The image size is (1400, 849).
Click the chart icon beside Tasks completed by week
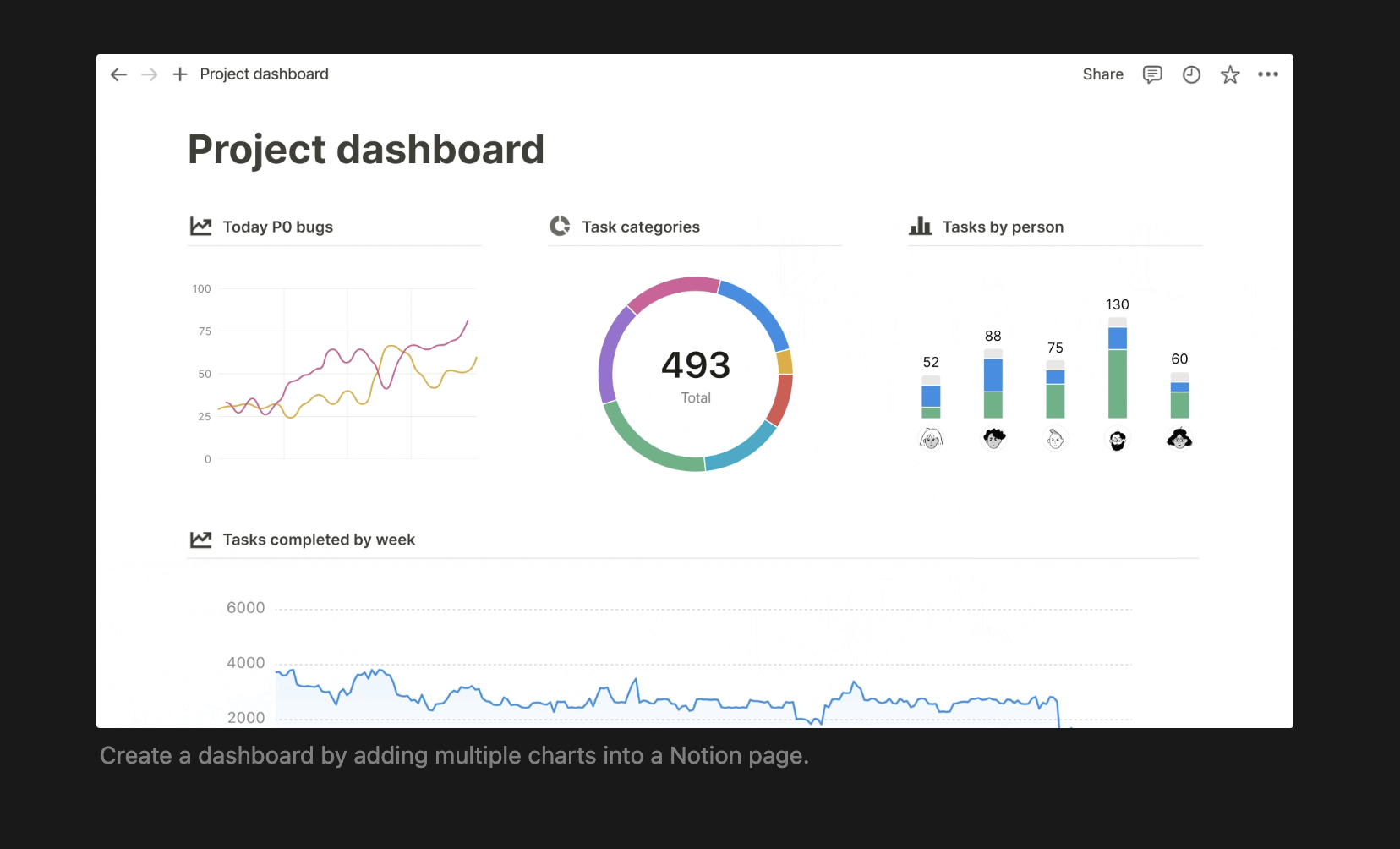[x=201, y=540]
